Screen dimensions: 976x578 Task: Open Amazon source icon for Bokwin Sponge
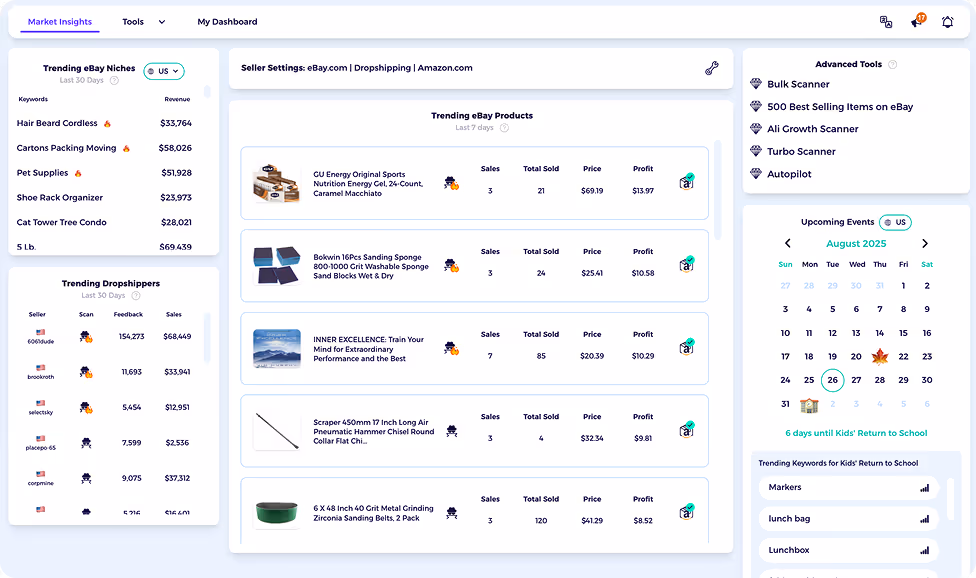[x=687, y=264]
